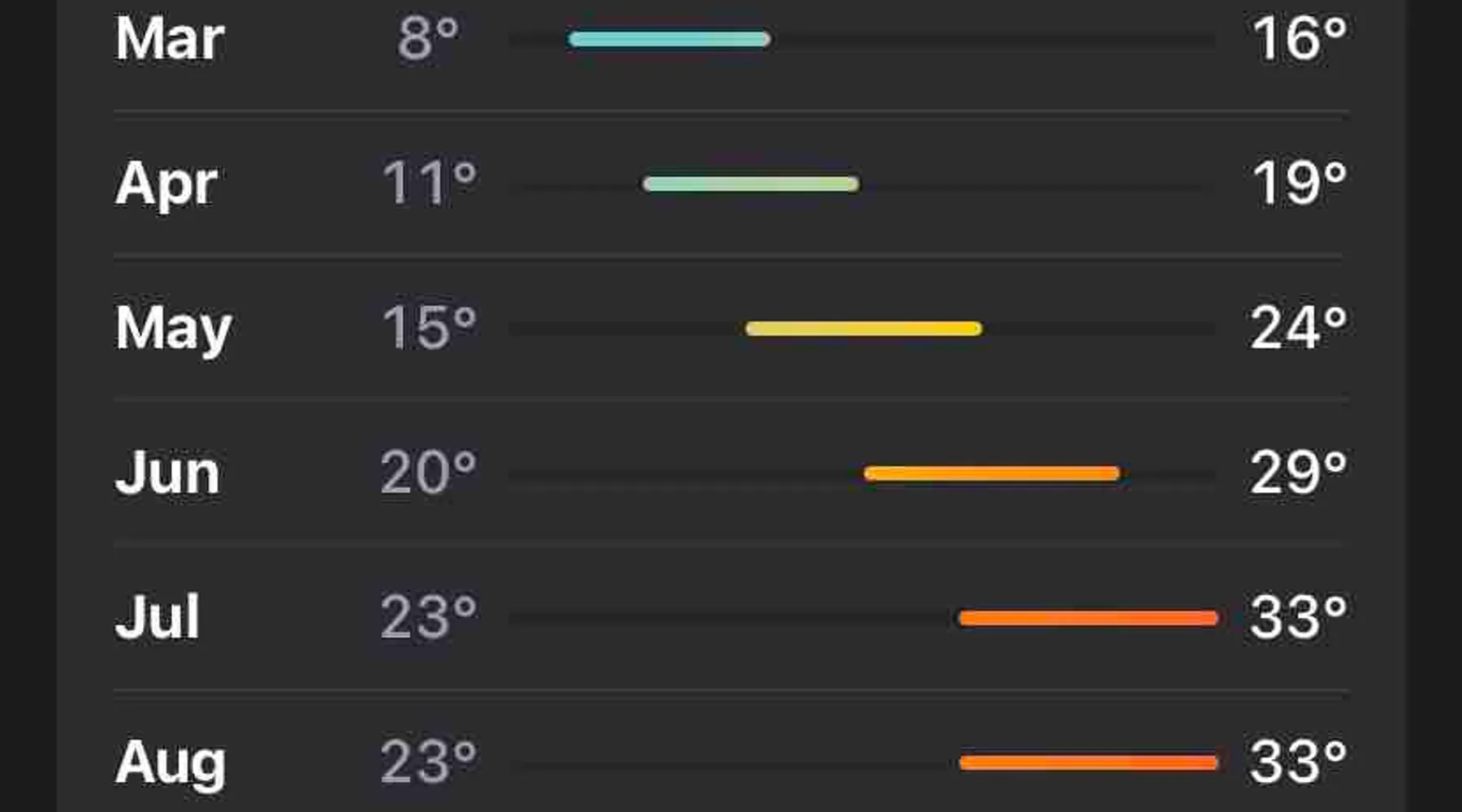Select the green April temperature range bar
Screen dimensions: 1462x812
[750, 184]
